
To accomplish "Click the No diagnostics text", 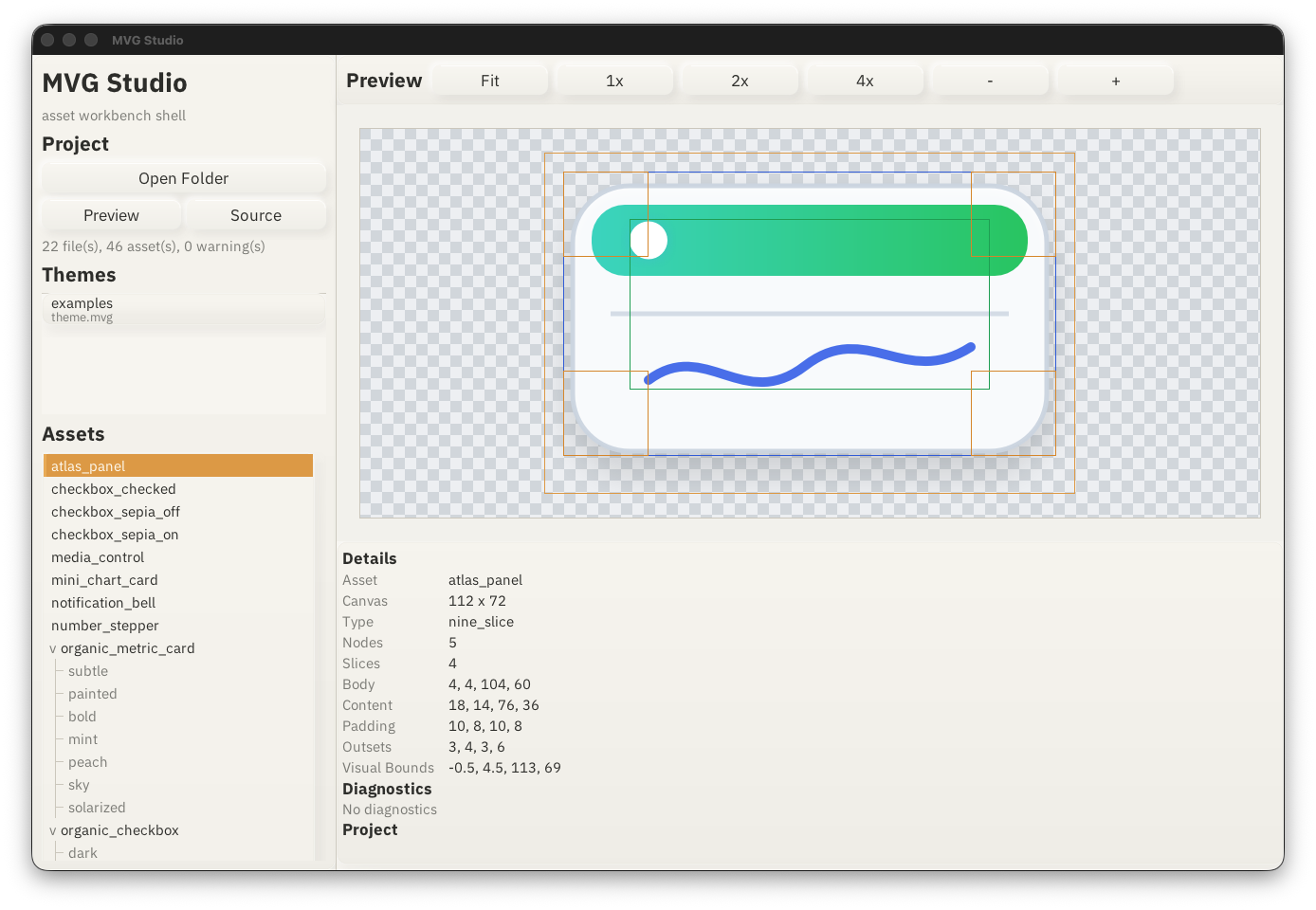I will click(390, 810).
